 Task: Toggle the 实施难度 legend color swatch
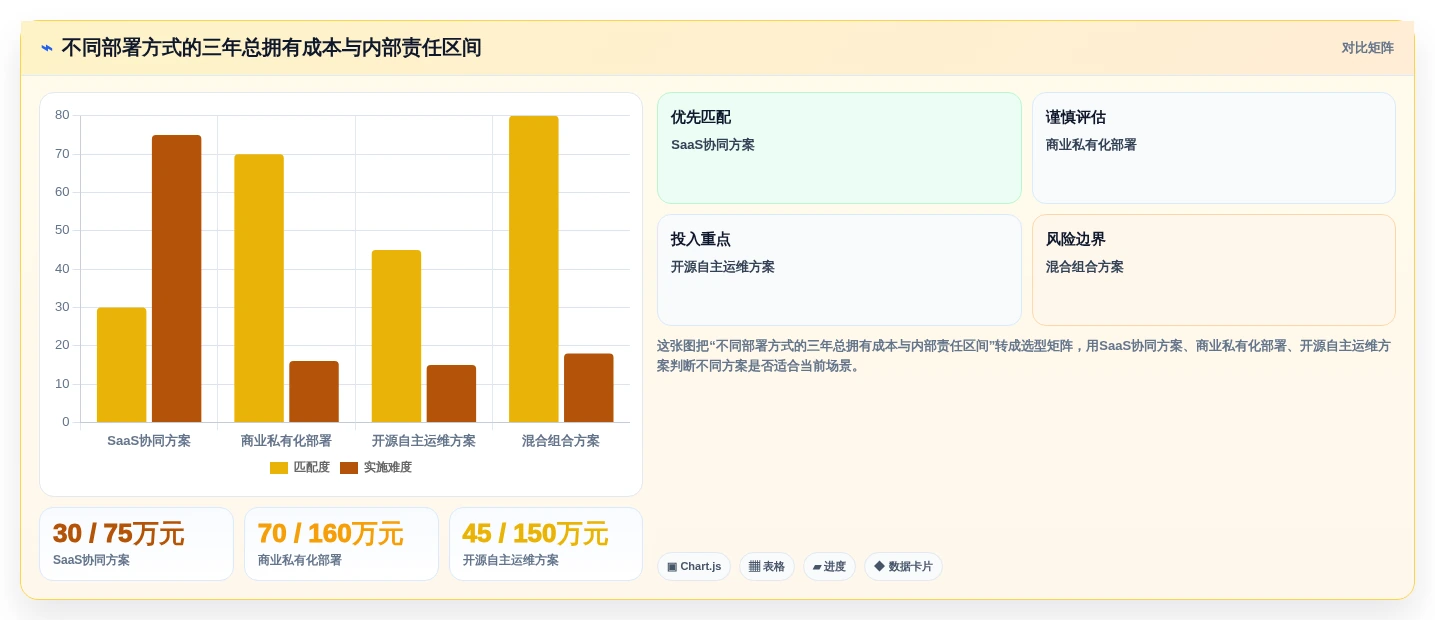pos(349,468)
